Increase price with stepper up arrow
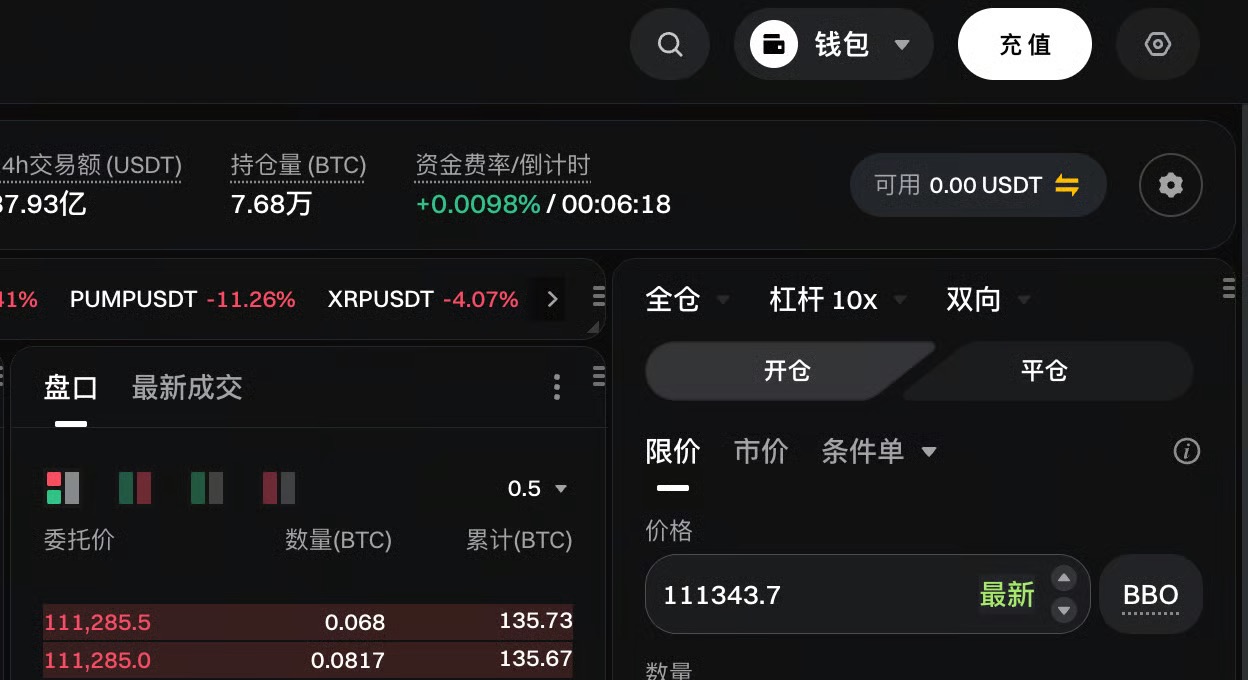Image resolution: width=1248 pixels, height=680 pixels. [1064, 579]
